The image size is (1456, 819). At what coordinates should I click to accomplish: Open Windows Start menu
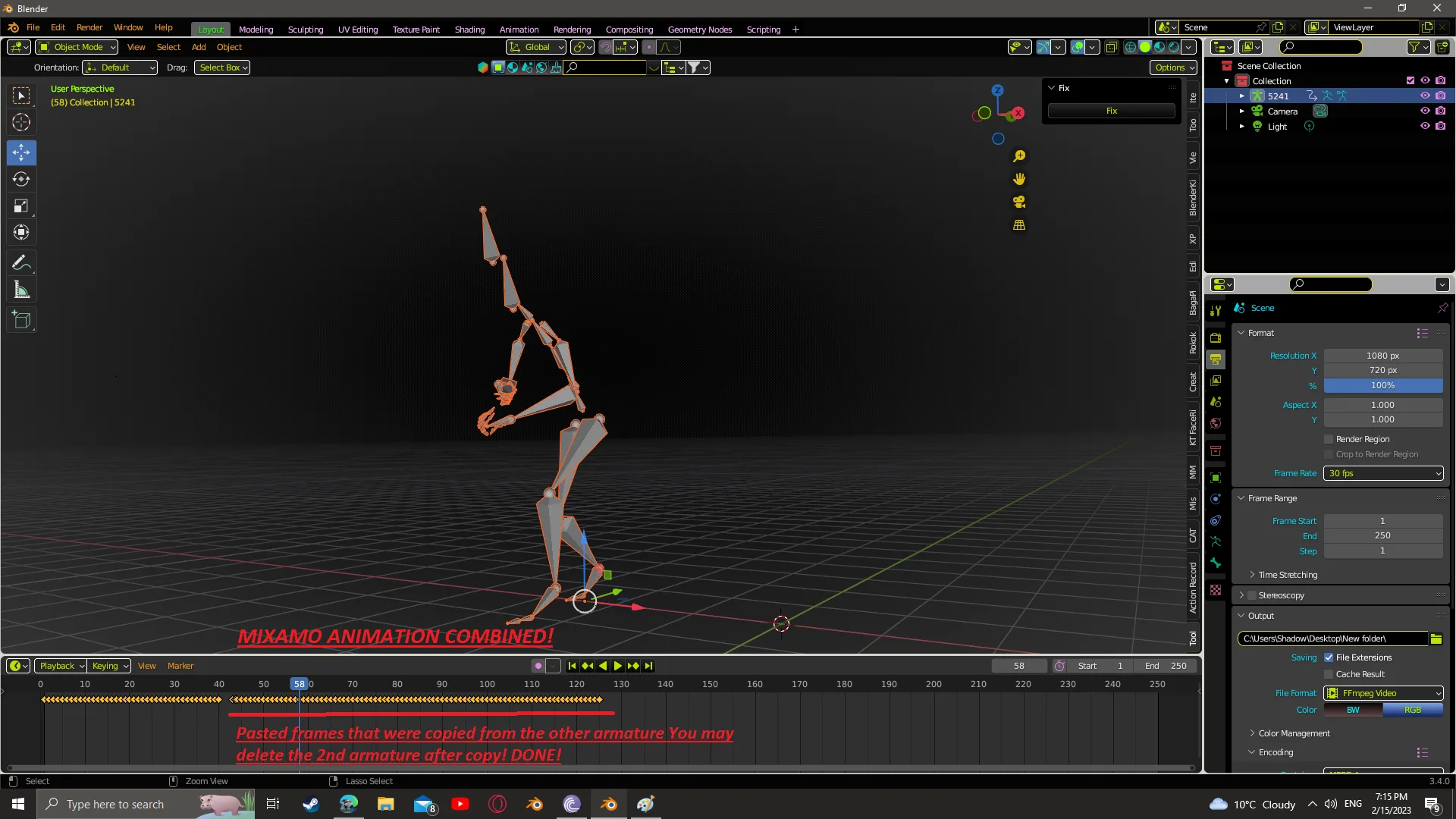(x=18, y=804)
